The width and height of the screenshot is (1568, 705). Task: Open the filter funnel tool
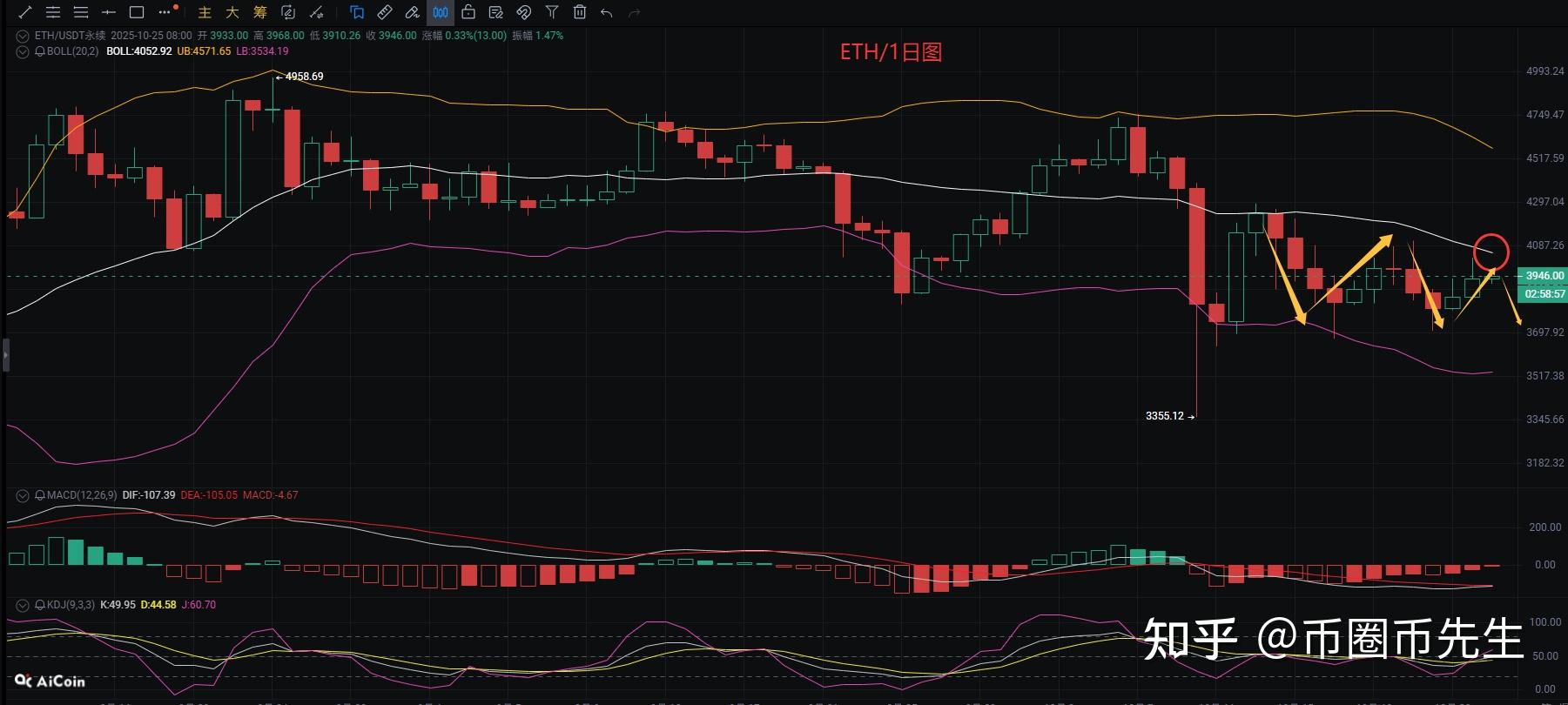pyautogui.click(x=552, y=12)
